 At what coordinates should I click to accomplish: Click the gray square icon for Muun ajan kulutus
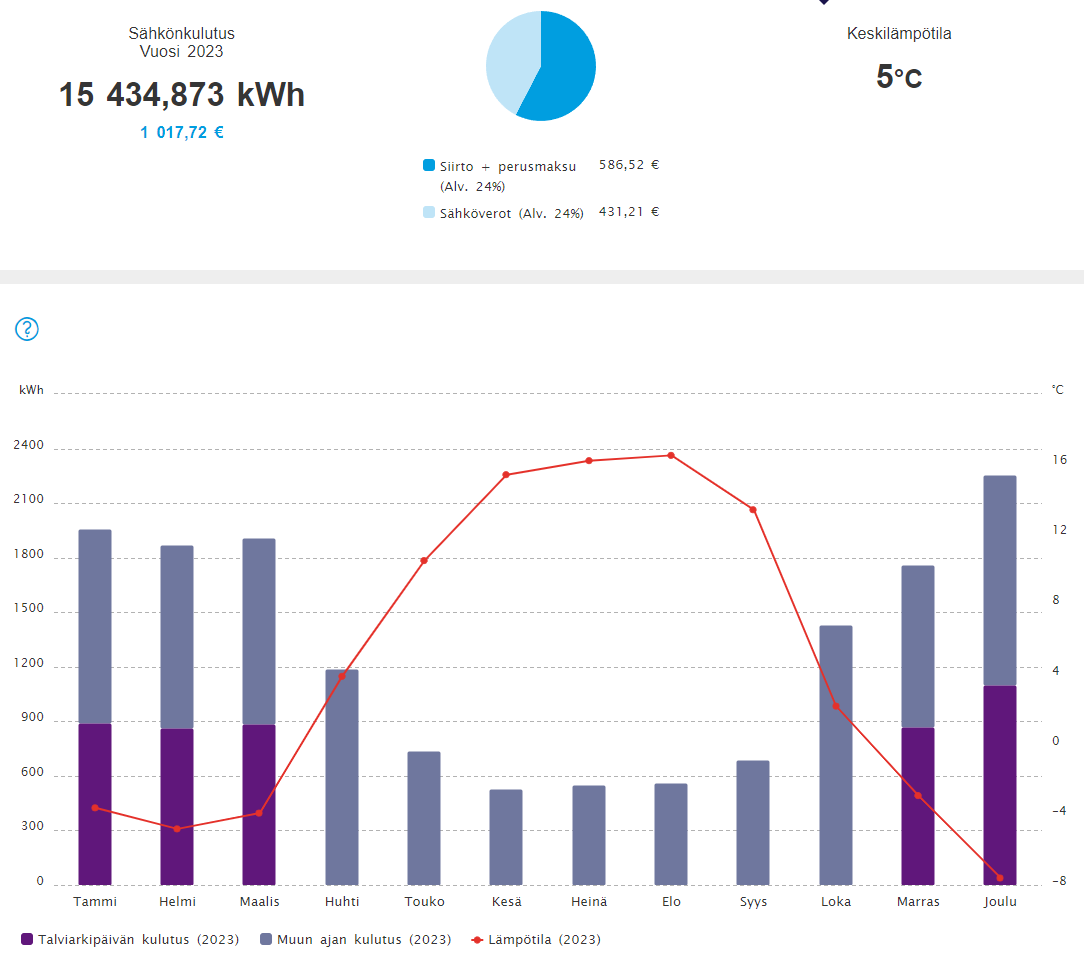(x=266, y=940)
